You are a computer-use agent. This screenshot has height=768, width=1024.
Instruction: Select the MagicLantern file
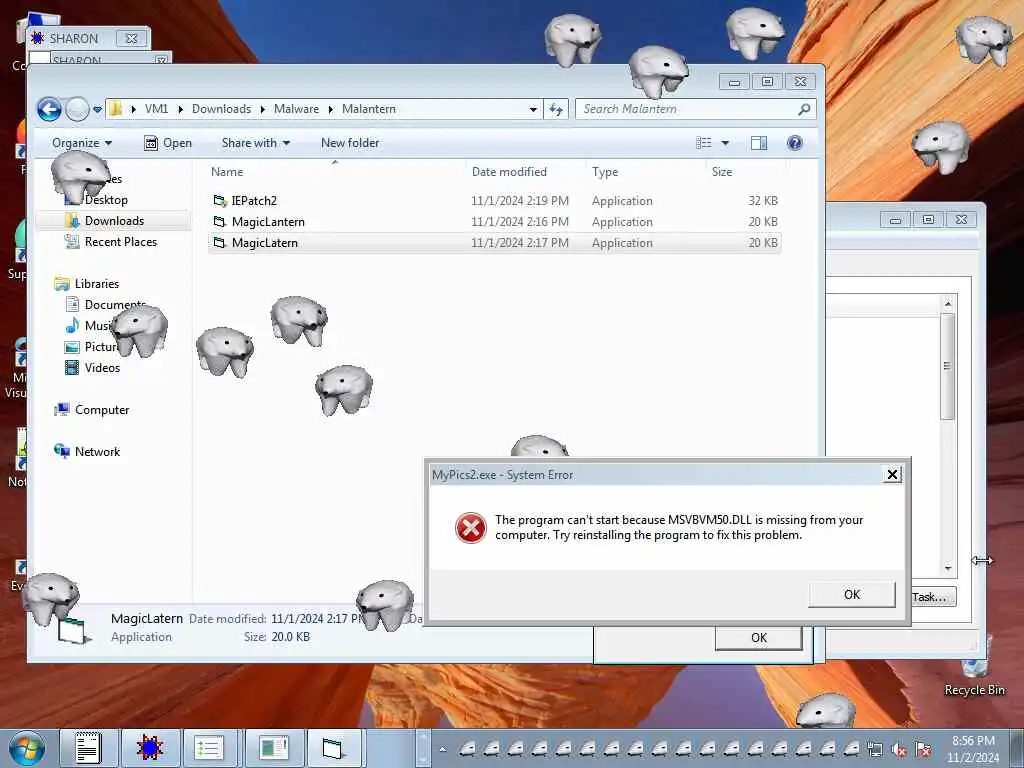494,222
